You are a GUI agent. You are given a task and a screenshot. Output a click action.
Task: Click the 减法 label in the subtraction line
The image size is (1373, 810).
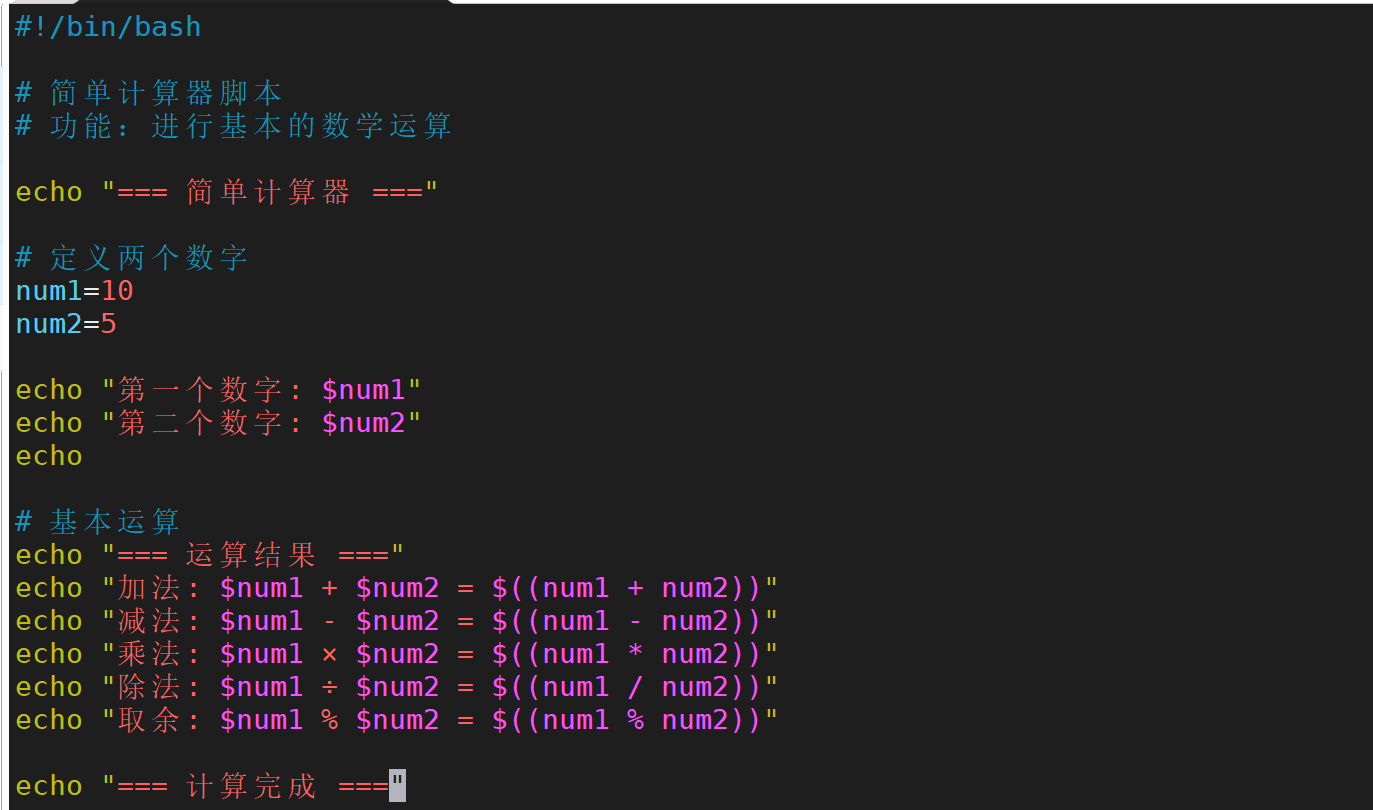click(150, 621)
